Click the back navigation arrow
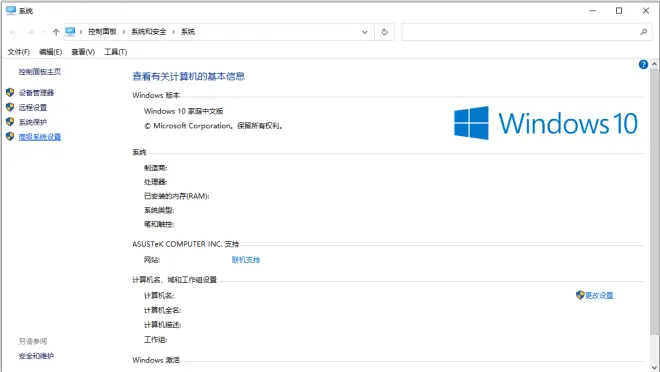This screenshot has width=660, height=372. (13, 32)
